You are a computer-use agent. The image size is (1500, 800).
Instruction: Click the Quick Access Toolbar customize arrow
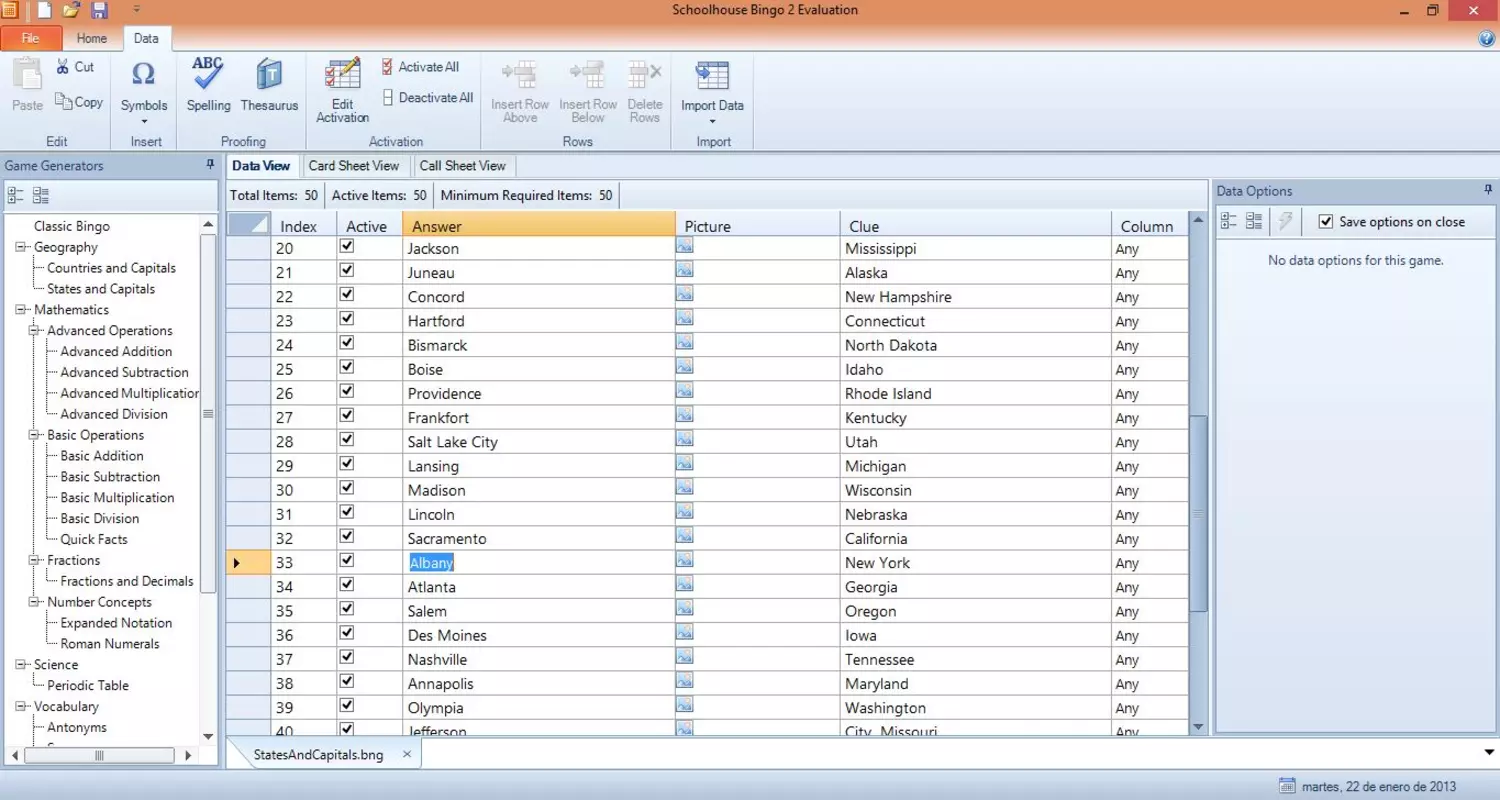click(136, 11)
